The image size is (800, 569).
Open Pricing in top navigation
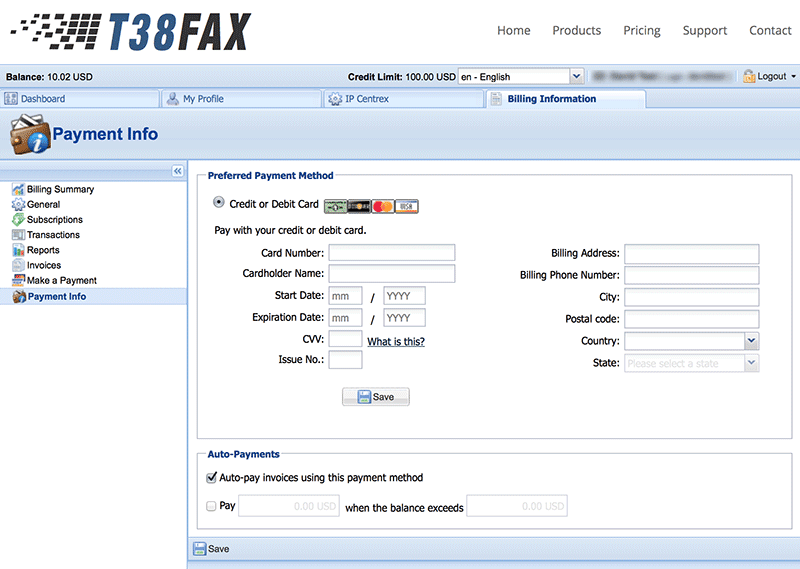[642, 31]
